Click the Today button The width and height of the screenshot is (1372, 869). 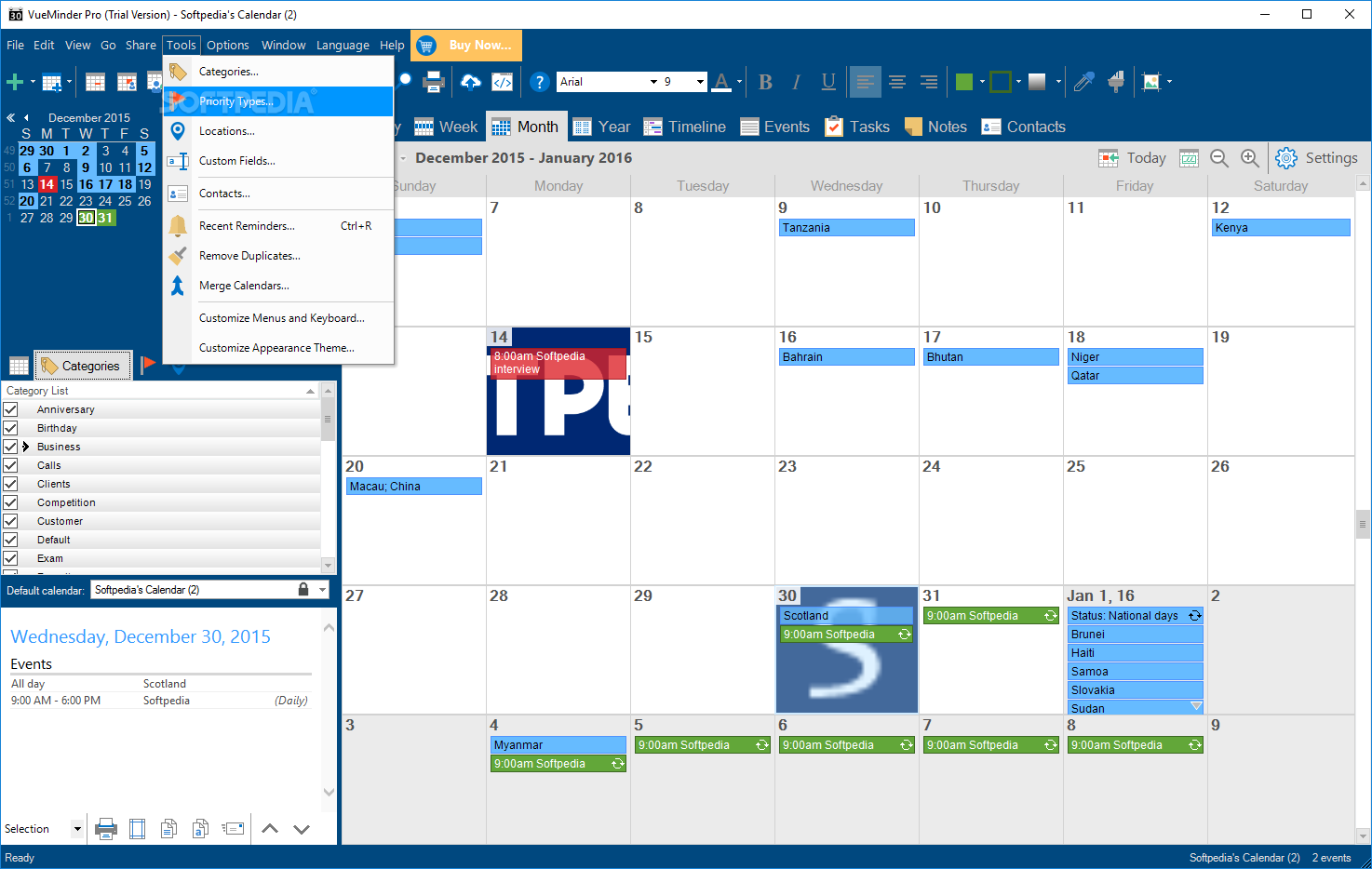pyautogui.click(x=1133, y=158)
